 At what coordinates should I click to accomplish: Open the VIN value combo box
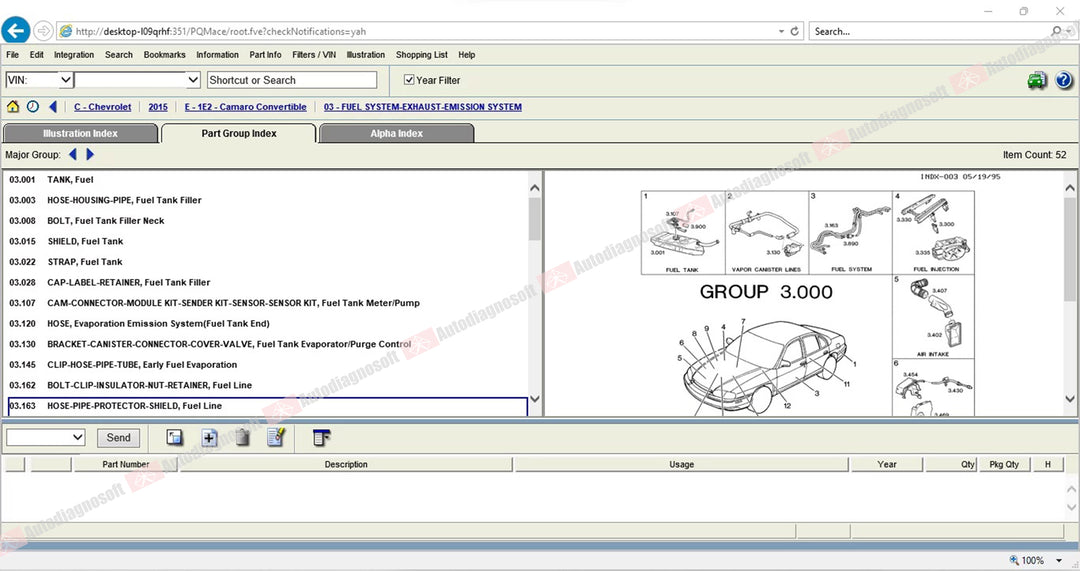click(x=137, y=80)
